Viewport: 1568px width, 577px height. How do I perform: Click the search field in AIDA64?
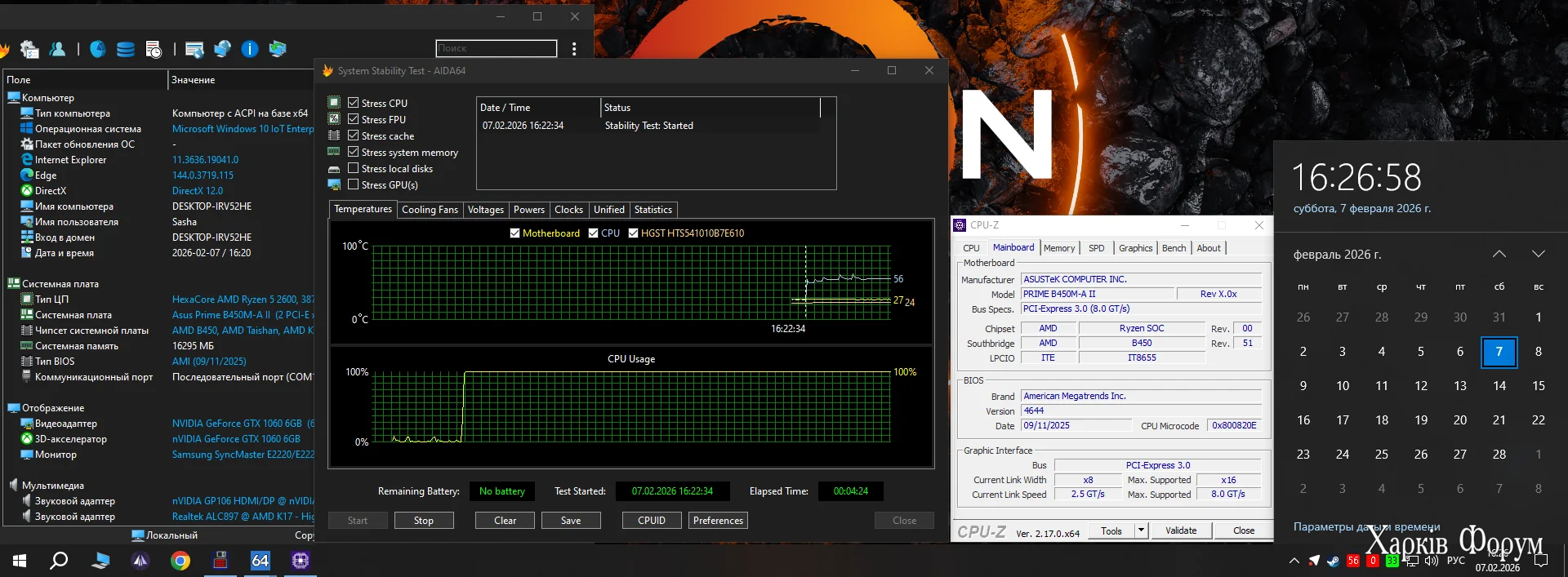click(496, 49)
